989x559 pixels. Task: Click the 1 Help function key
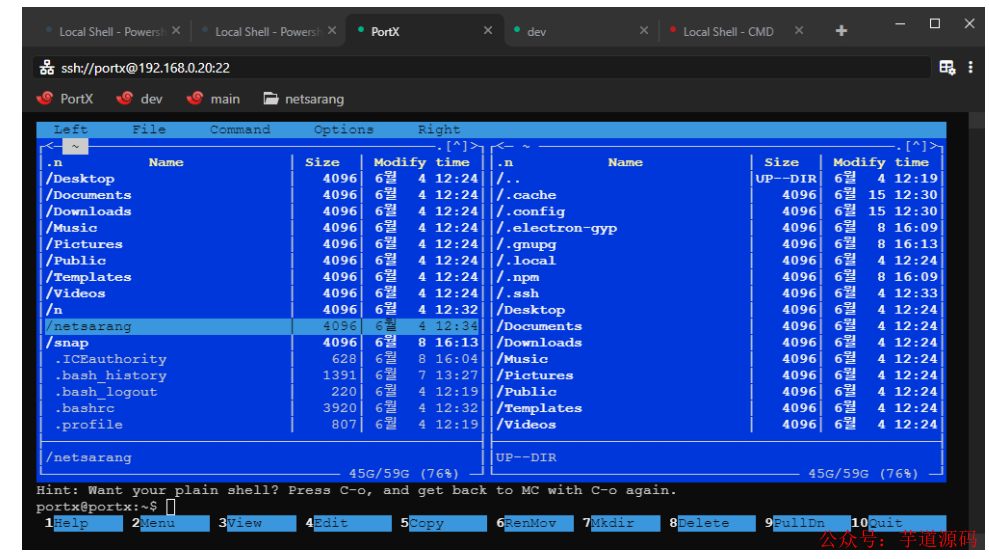pyautogui.click(x=84, y=523)
